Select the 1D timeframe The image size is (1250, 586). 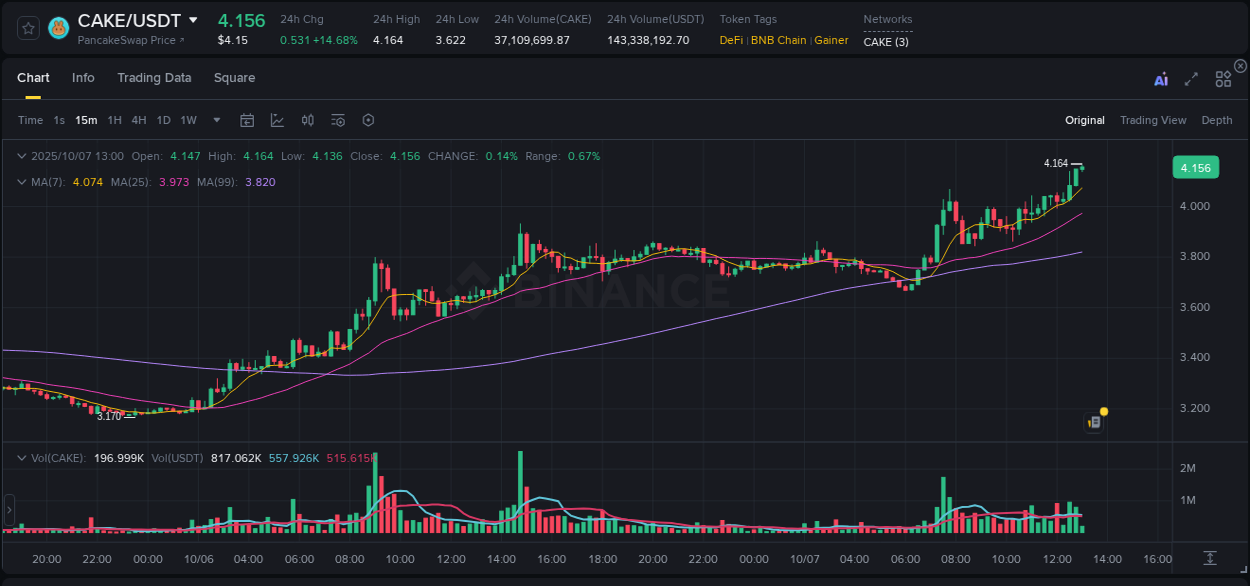(x=163, y=120)
